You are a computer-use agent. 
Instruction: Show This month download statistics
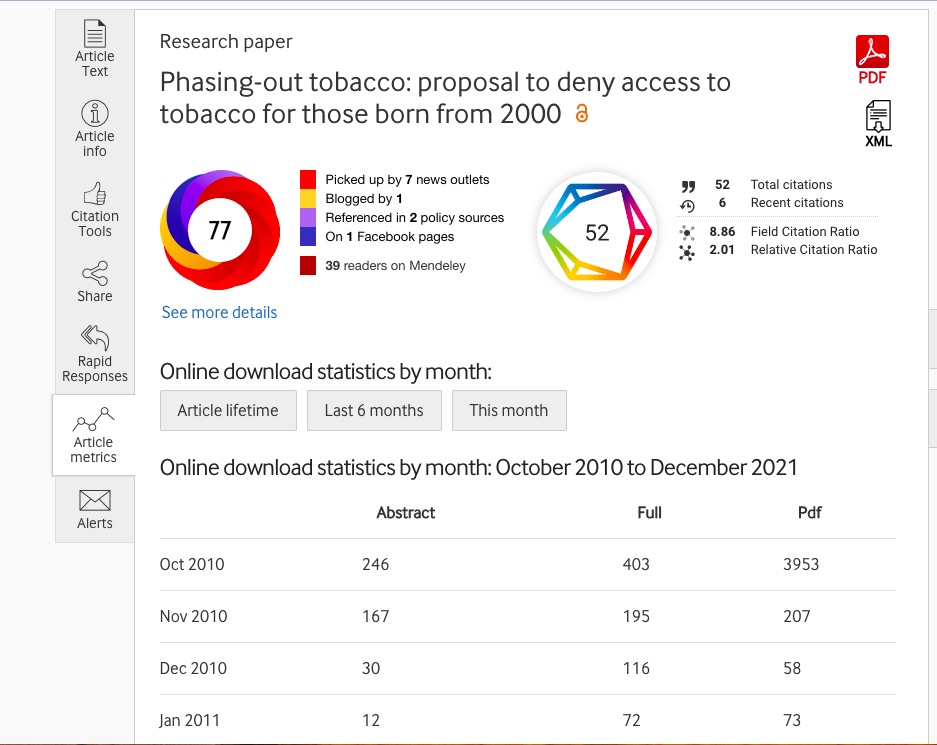tap(509, 410)
